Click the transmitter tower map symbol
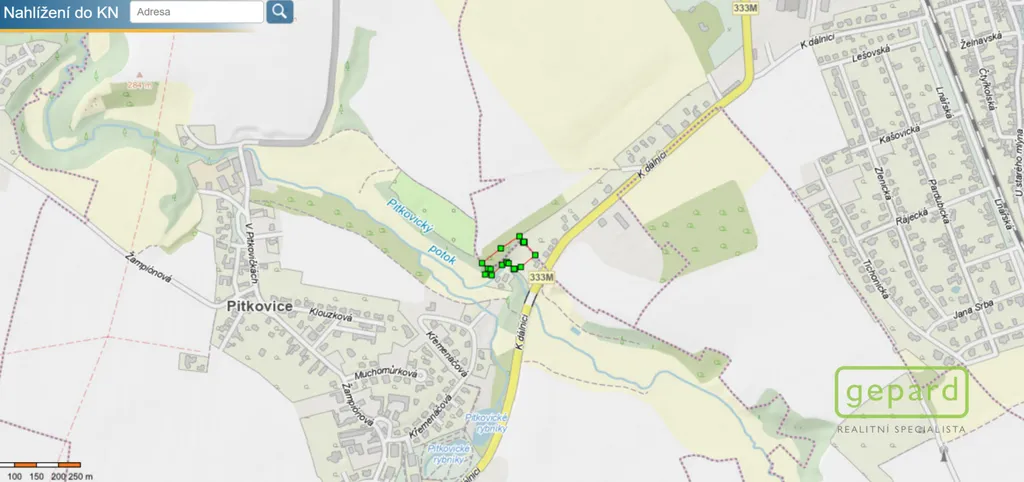The image size is (1024, 482). 942,453
